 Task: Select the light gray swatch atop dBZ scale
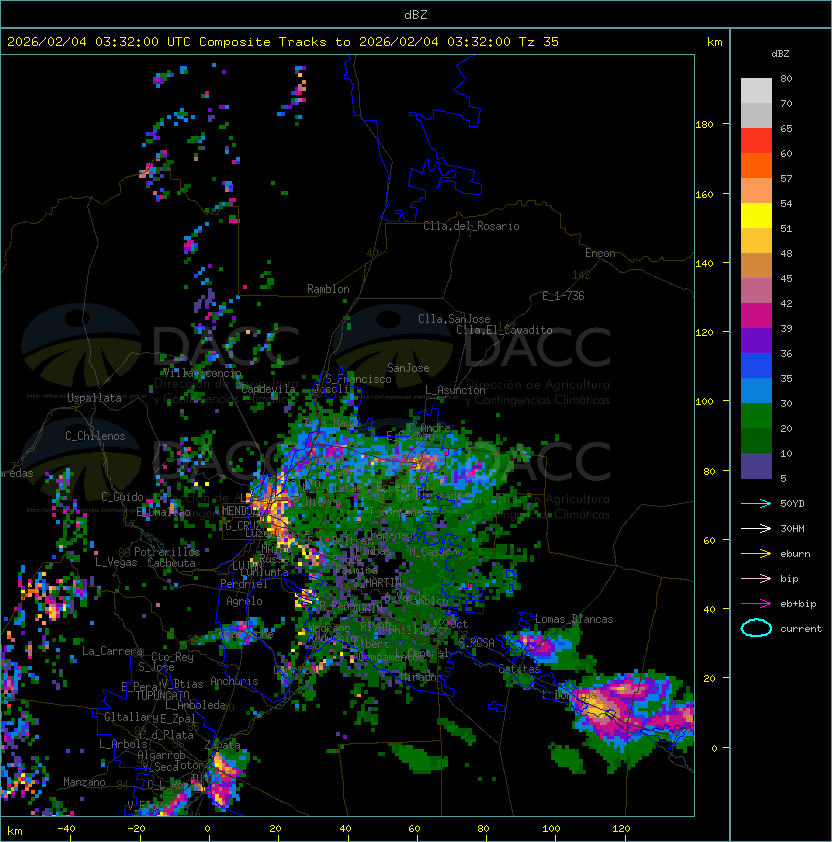[756, 90]
